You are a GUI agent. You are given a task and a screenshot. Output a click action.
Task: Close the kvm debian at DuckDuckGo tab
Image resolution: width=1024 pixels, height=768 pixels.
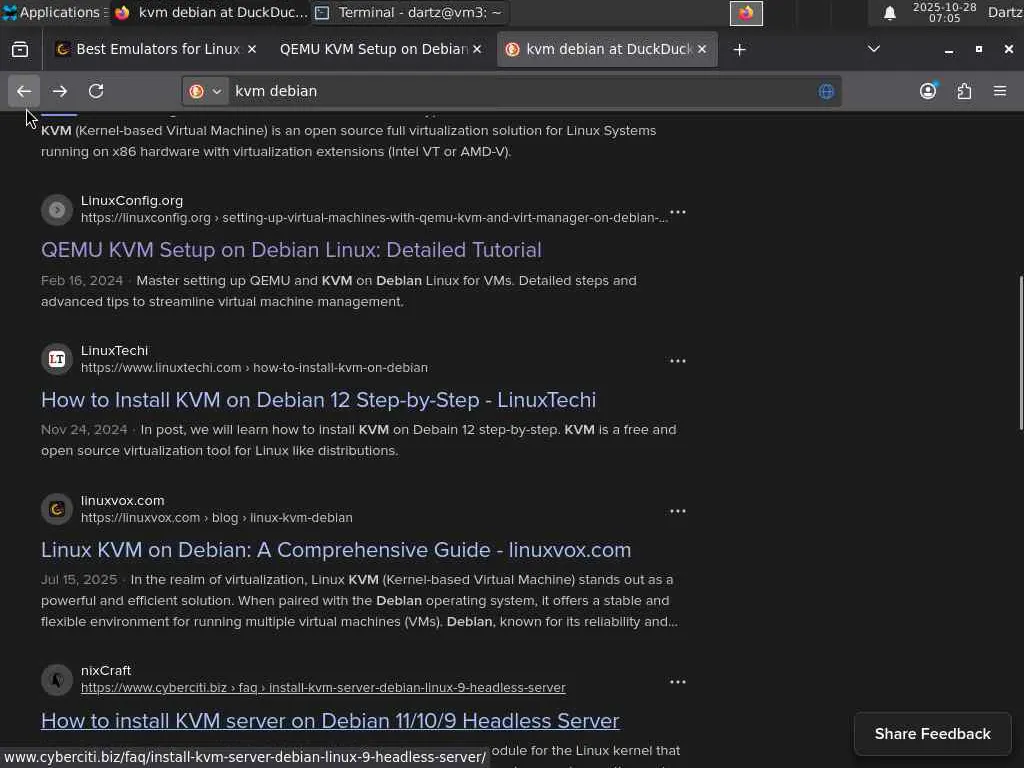(x=702, y=50)
